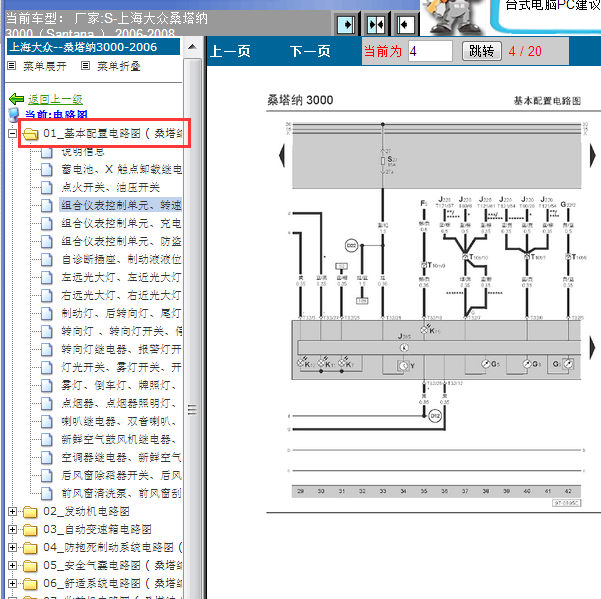The height and width of the screenshot is (599, 601).
Task: Select the 右远光大灯、右近光大灯 tree item
Action: [121, 295]
